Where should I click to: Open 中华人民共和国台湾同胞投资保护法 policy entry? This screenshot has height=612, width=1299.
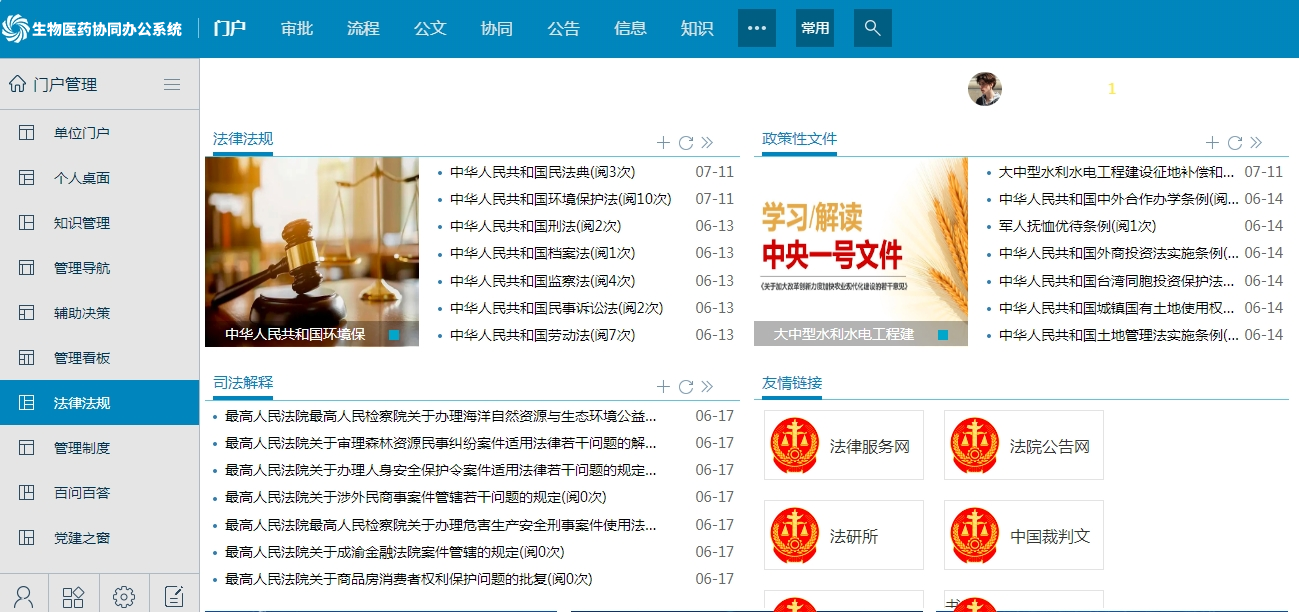[1119, 281]
